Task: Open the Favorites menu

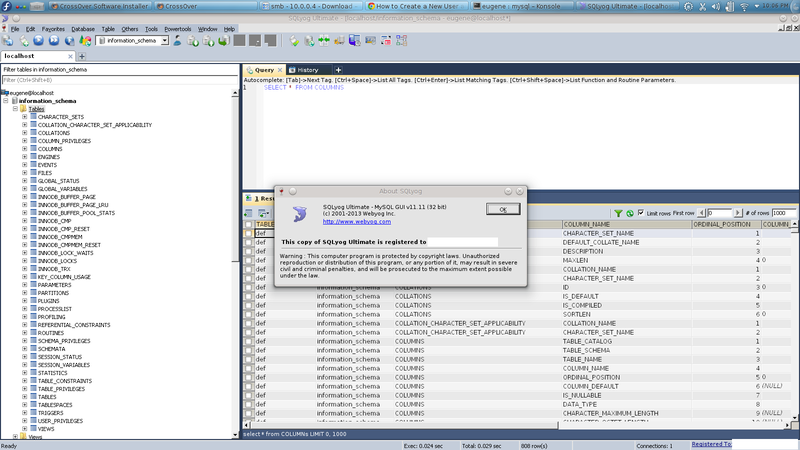Action: [53, 29]
